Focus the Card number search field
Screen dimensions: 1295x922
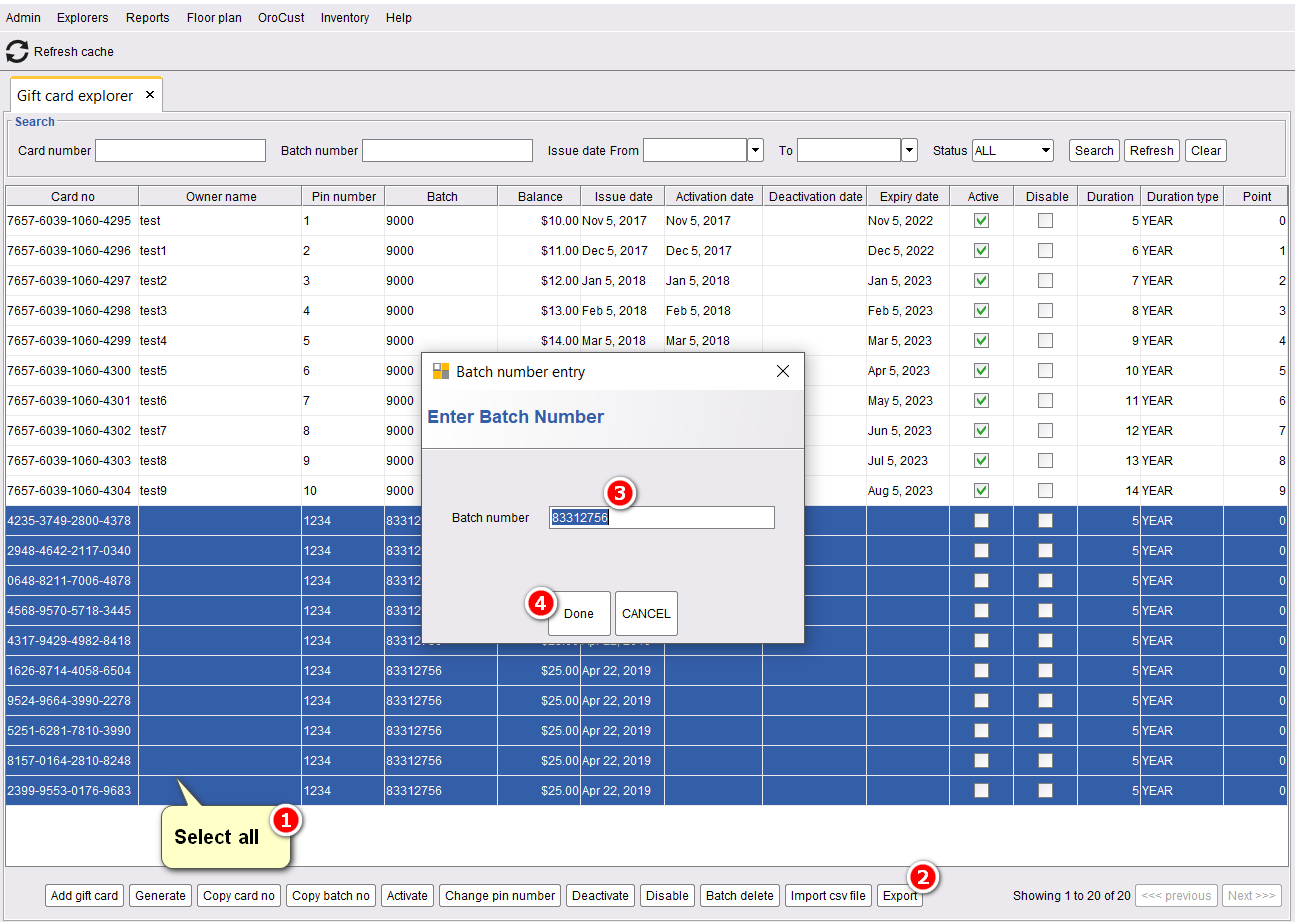click(x=180, y=150)
